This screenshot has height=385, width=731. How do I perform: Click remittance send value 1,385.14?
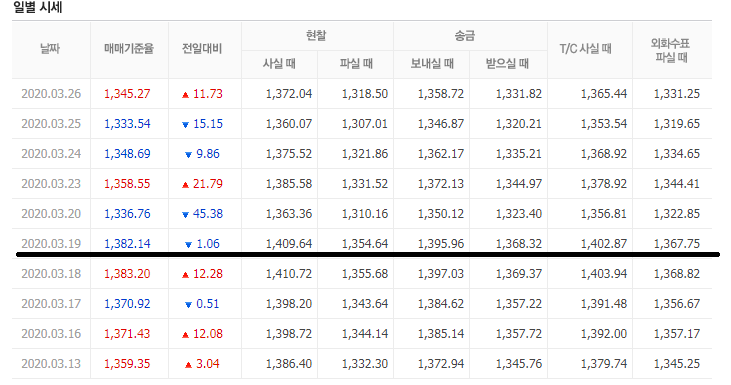441,334
